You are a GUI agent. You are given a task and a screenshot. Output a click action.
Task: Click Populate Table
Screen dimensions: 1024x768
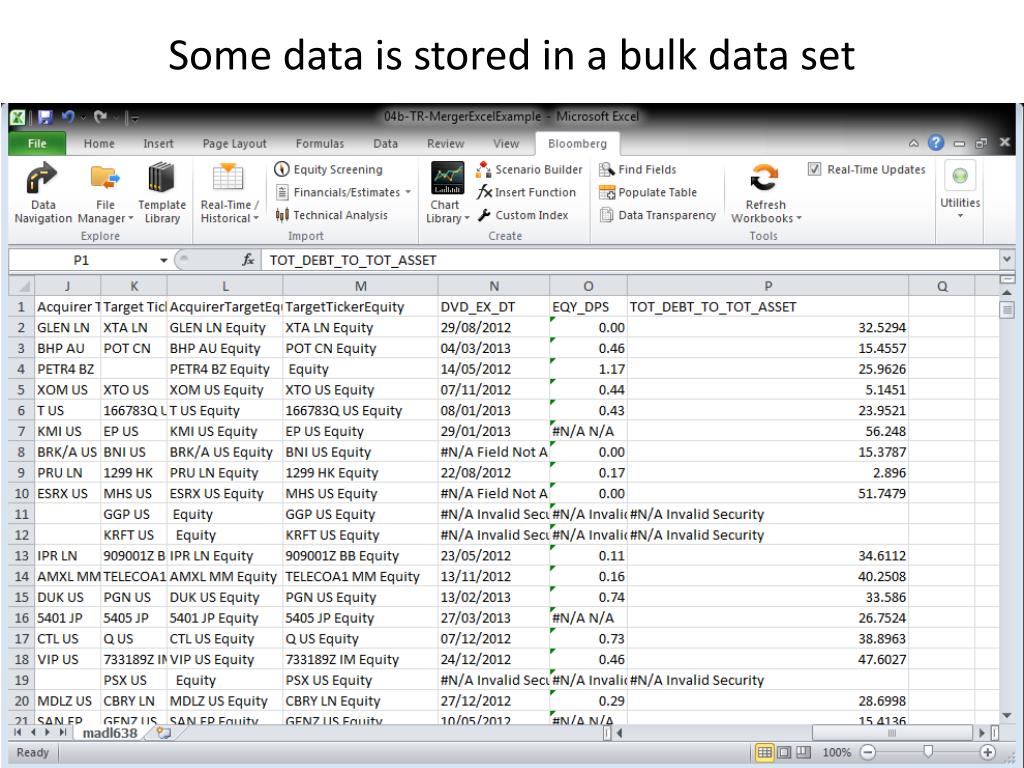click(648, 192)
